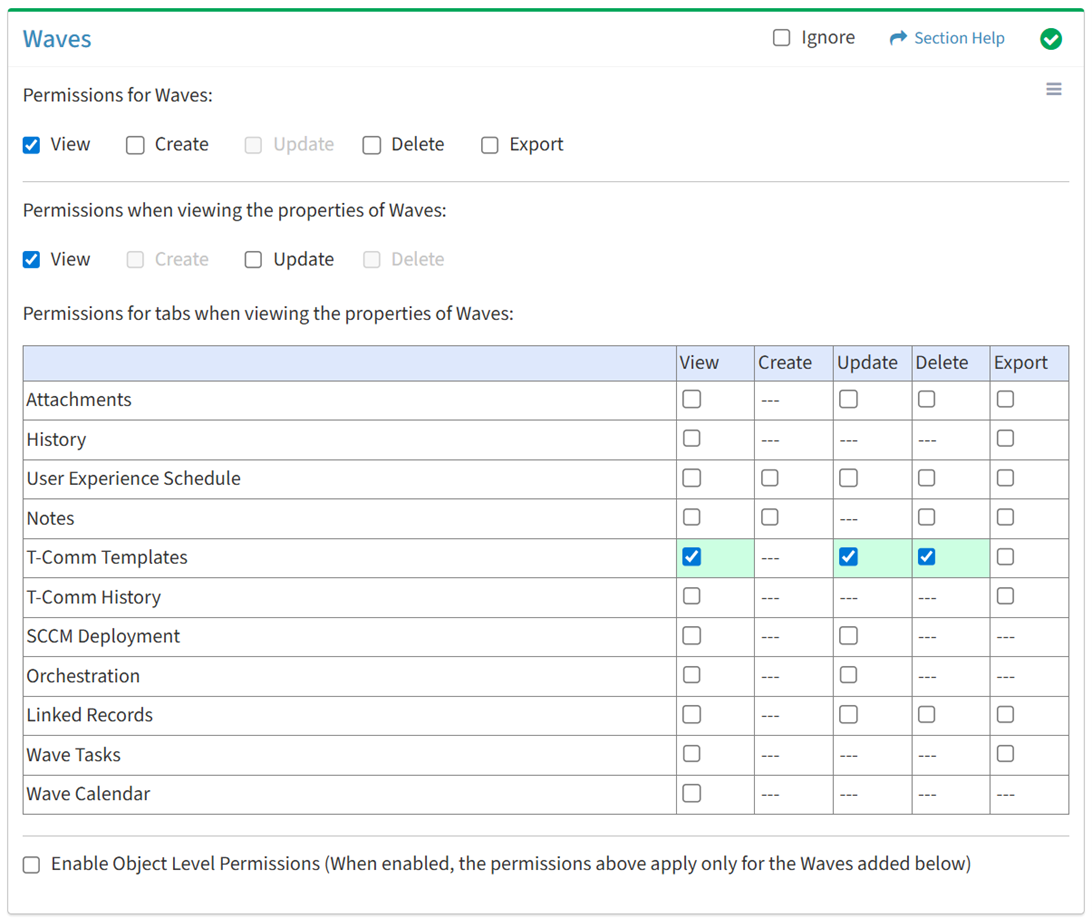Enable Object Level Permissions checkbox
1092x918 pixels.
[x=32, y=865]
